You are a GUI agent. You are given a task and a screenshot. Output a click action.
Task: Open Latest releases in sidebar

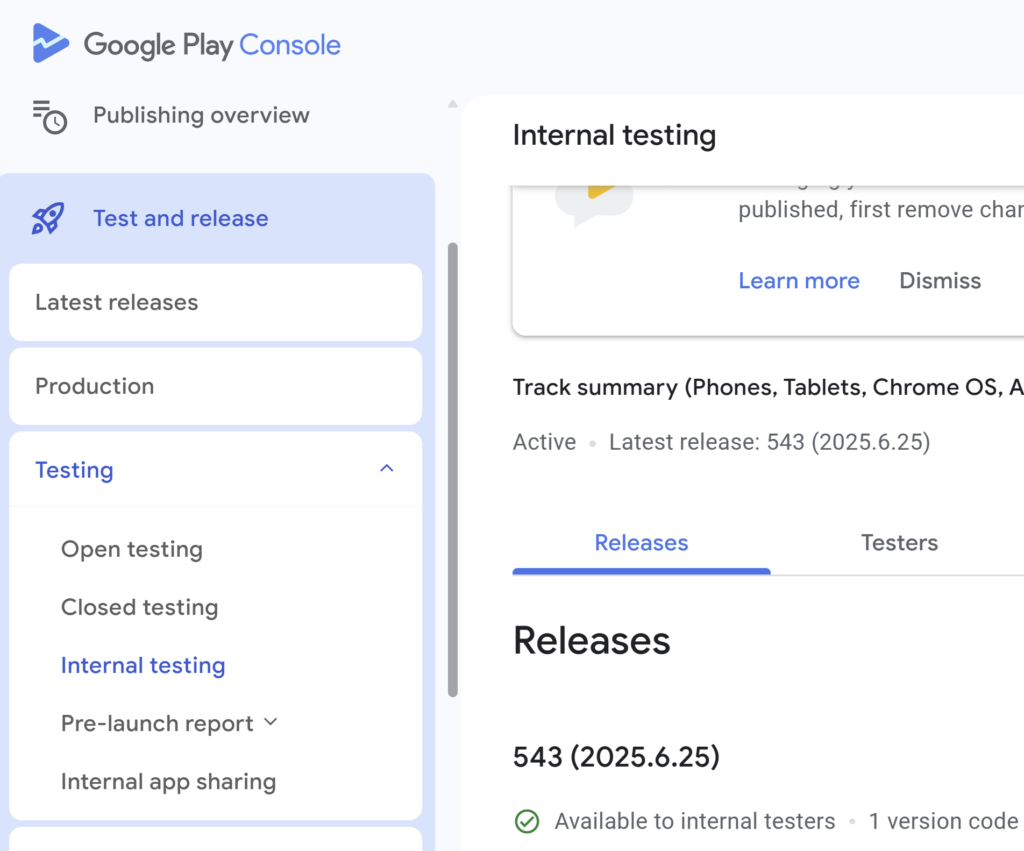pos(116,302)
